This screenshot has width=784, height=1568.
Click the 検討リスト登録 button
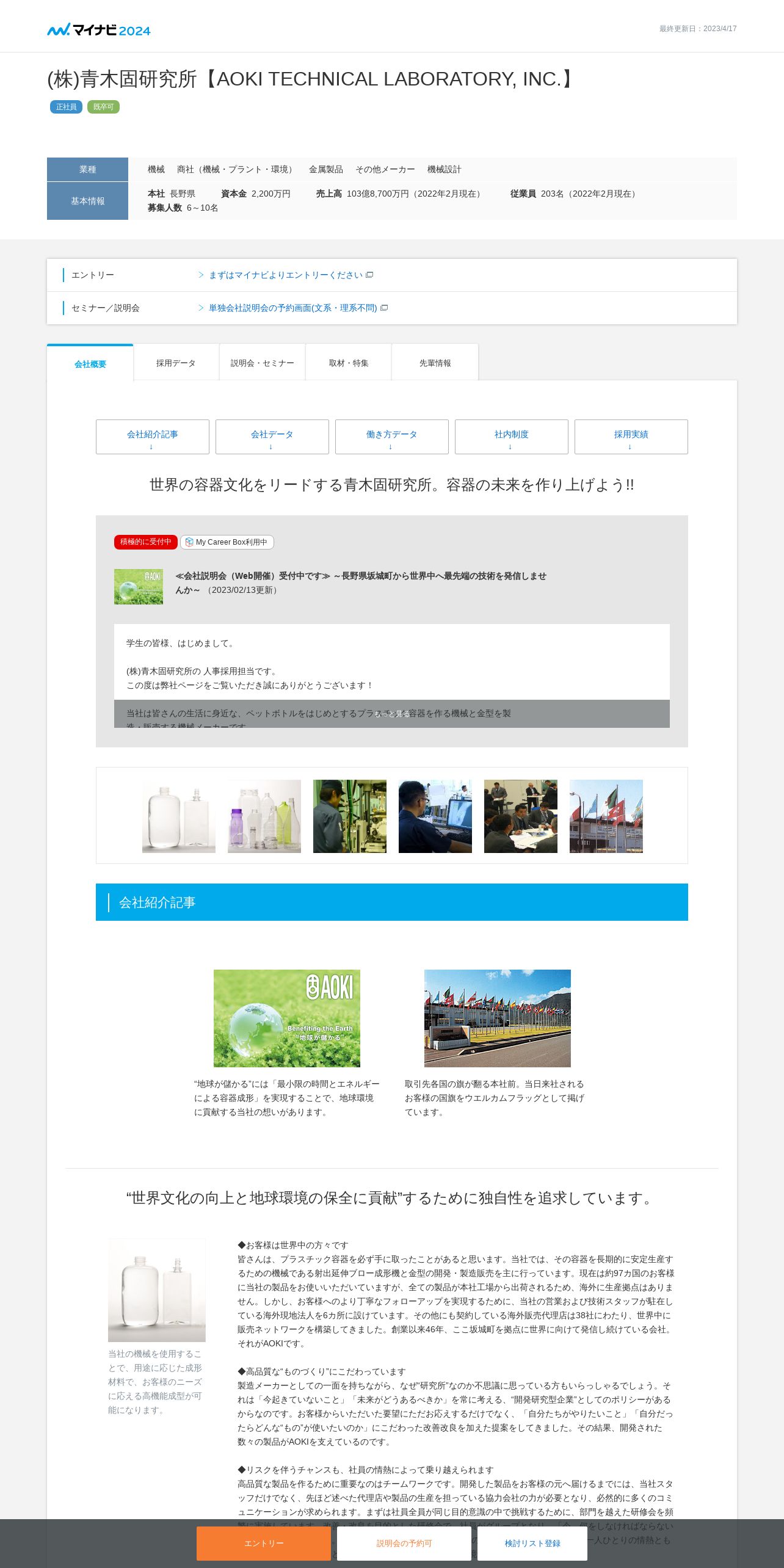[532, 1543]
